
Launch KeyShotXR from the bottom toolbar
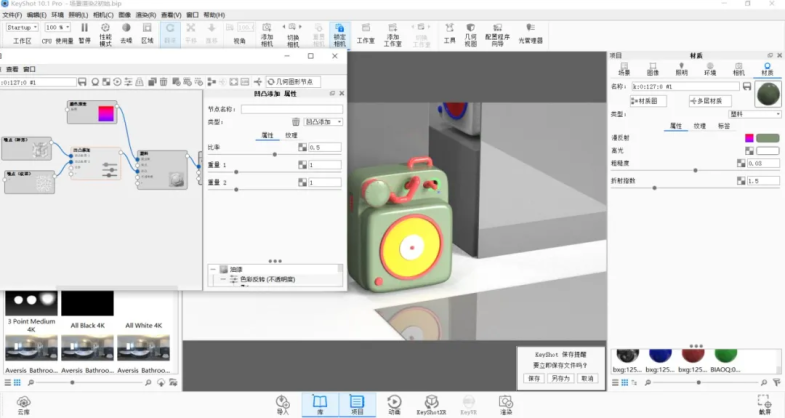point(430,402)
